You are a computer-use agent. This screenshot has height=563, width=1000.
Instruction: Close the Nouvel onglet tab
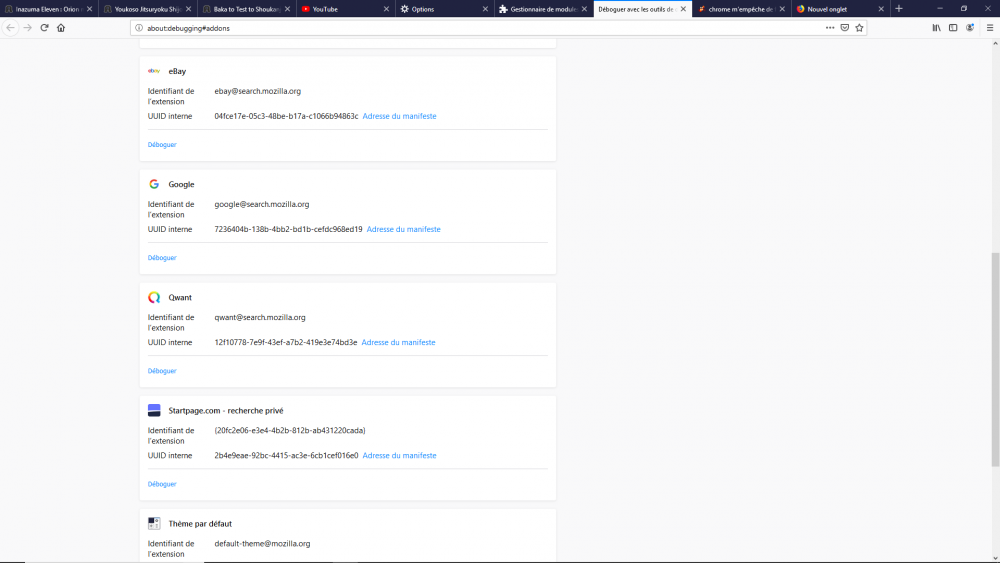coord(881,9)
